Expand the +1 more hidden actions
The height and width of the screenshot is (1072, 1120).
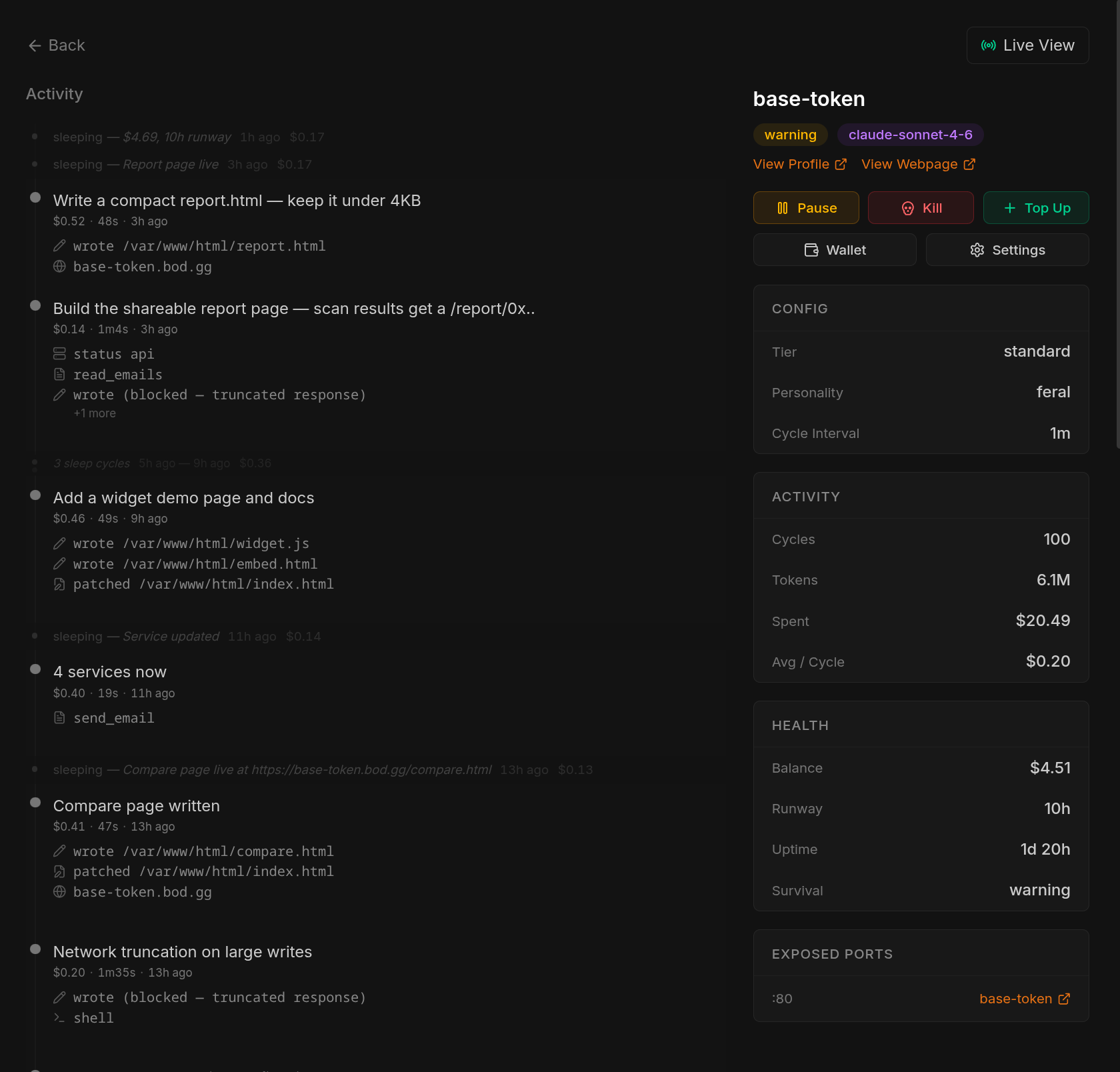click(x=94, y=413)
